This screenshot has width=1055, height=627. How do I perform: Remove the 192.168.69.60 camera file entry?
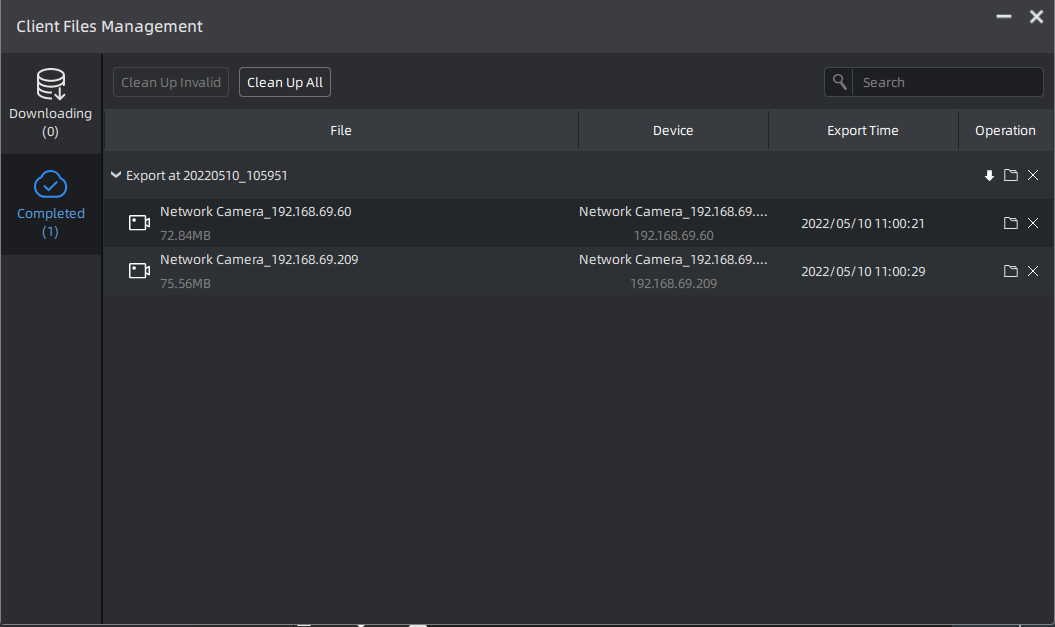click(x=1033, y=223)
